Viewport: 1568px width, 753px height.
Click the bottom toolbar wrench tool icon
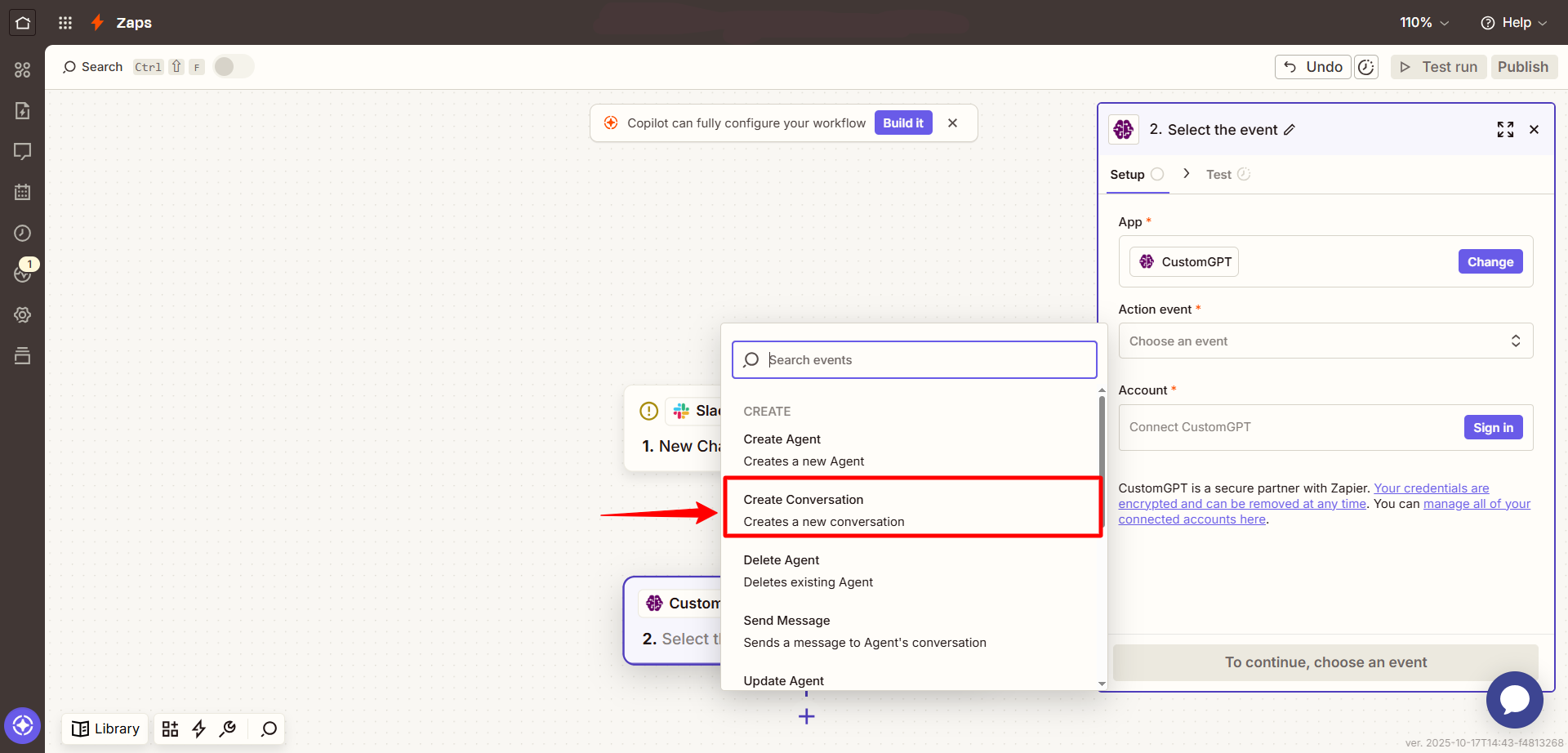228,728
